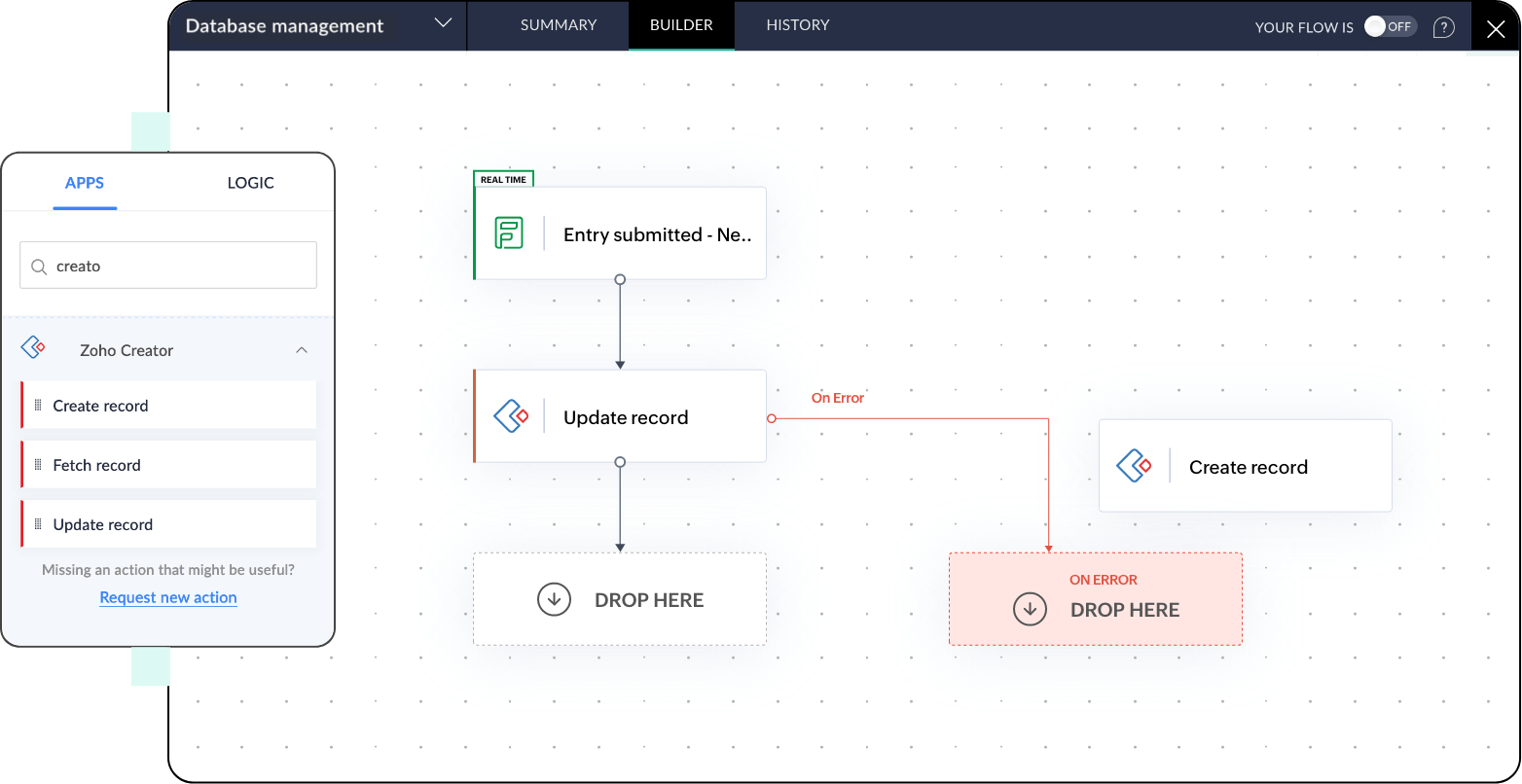1522x784 pixels.
Task: Click the Zoho Creator icon in Update record node
Action: click(510, 416)
